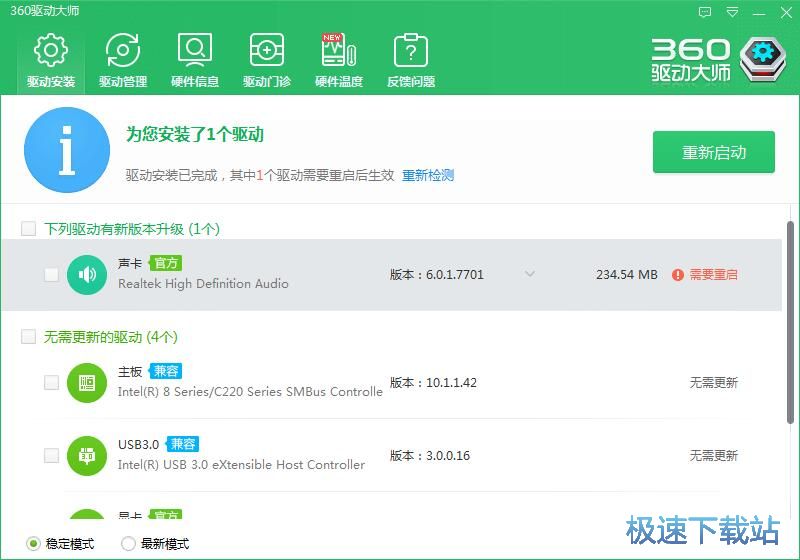The height and width of the screenshot is (560, 800).
Task: Click the 声卡 speaker icon
Action: point(87,275)
